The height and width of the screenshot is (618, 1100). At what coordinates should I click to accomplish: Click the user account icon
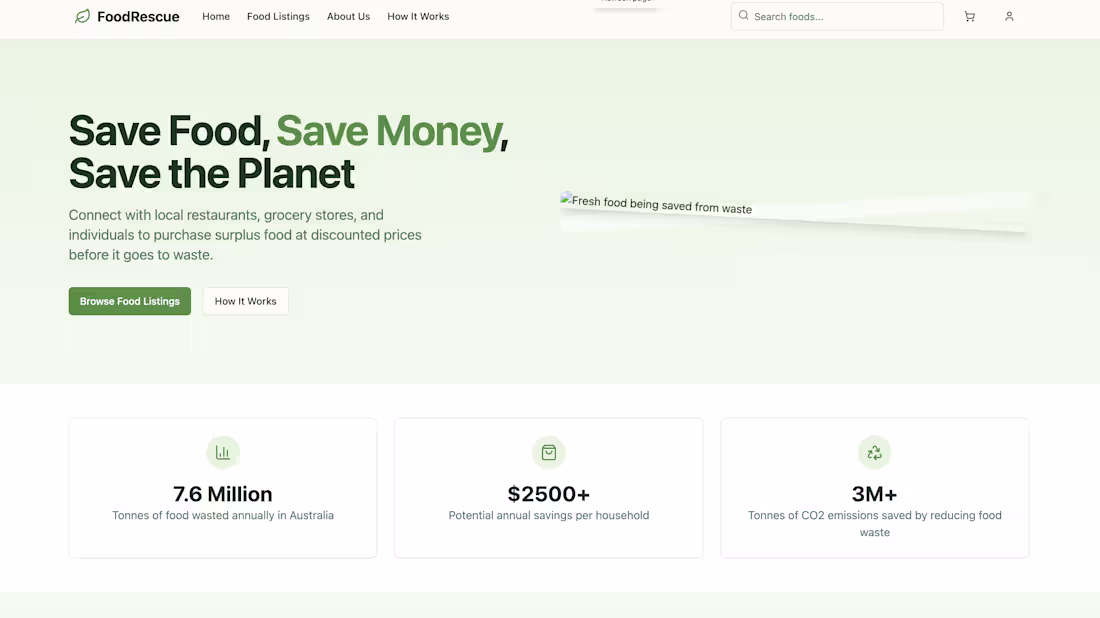click(1009, 16)
